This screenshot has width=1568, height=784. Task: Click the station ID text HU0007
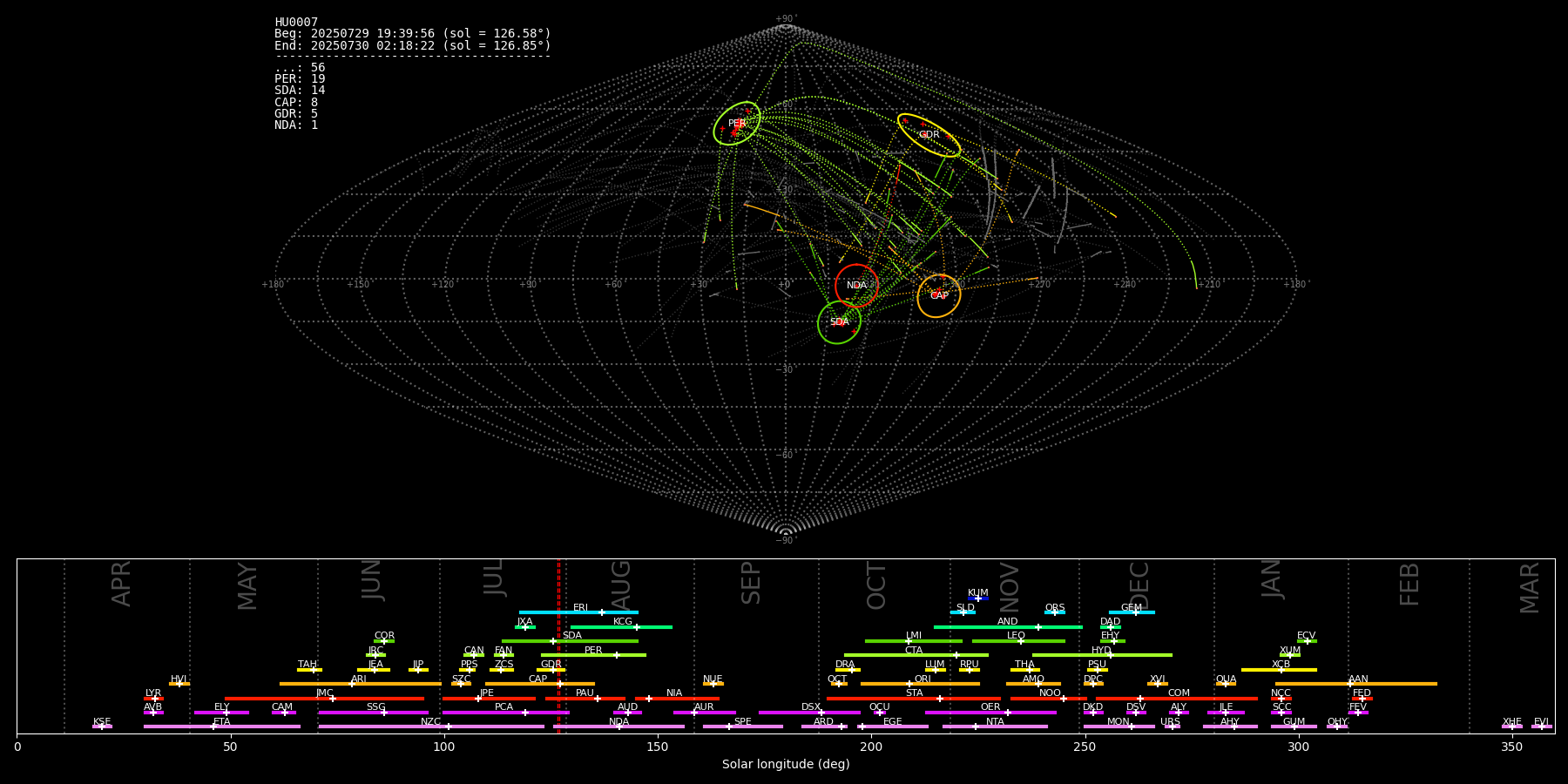coord(296,23)
